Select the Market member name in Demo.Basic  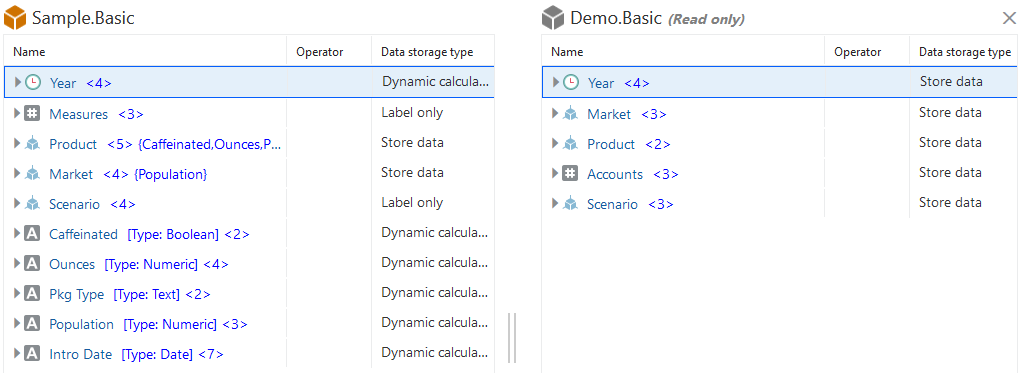pos(609,114)
